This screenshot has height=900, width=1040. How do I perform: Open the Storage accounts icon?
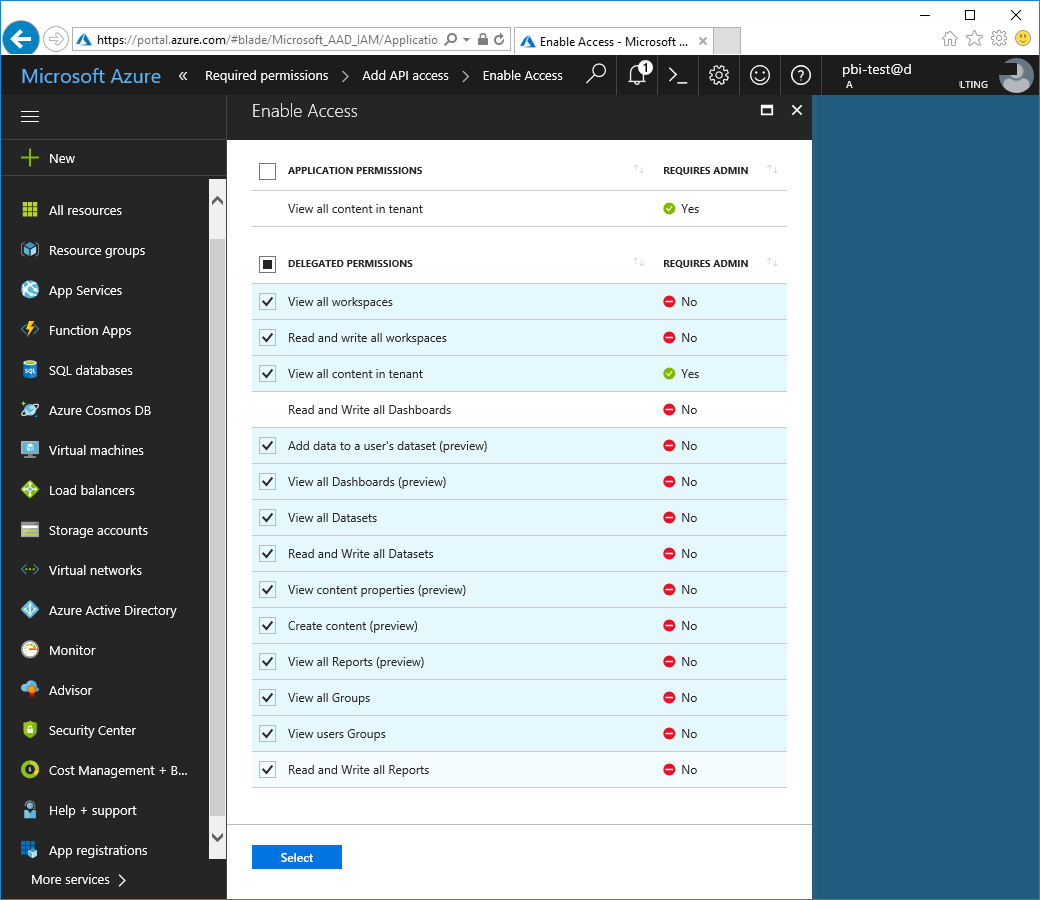(x=30, y=530)
